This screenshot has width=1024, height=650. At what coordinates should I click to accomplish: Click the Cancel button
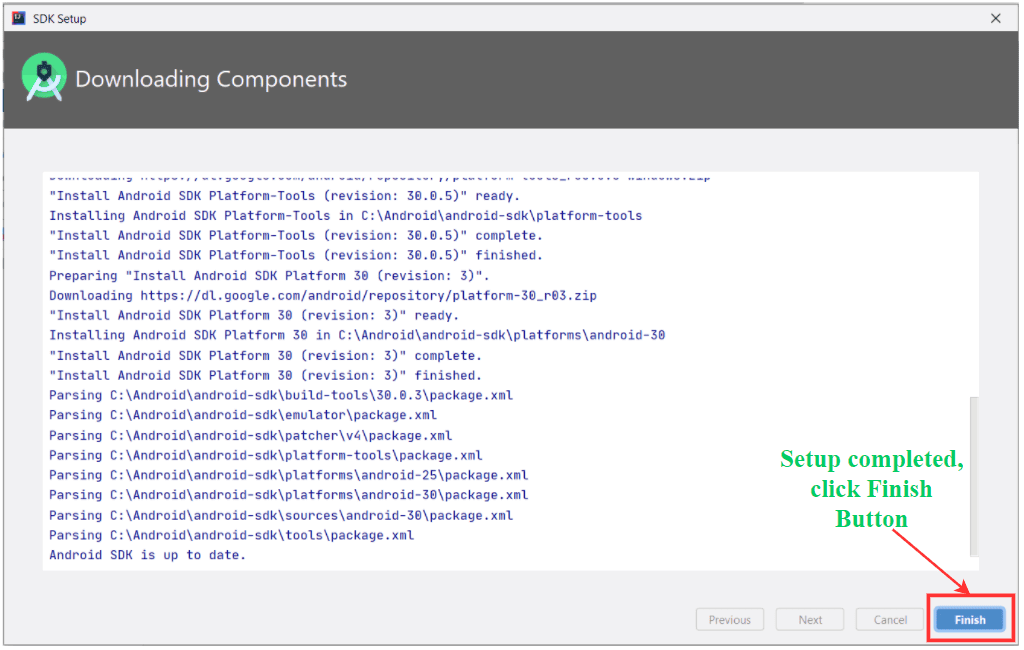pos(888,619)
